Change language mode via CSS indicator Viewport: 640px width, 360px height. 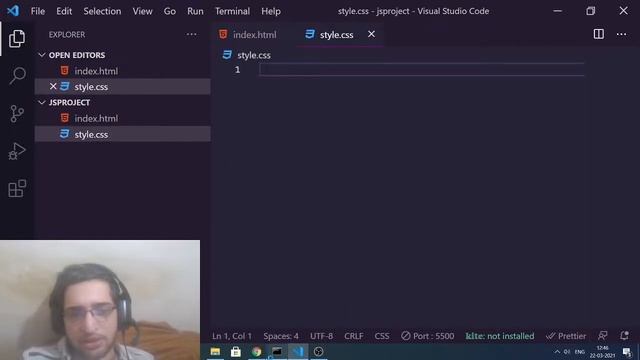pos(382,336)
